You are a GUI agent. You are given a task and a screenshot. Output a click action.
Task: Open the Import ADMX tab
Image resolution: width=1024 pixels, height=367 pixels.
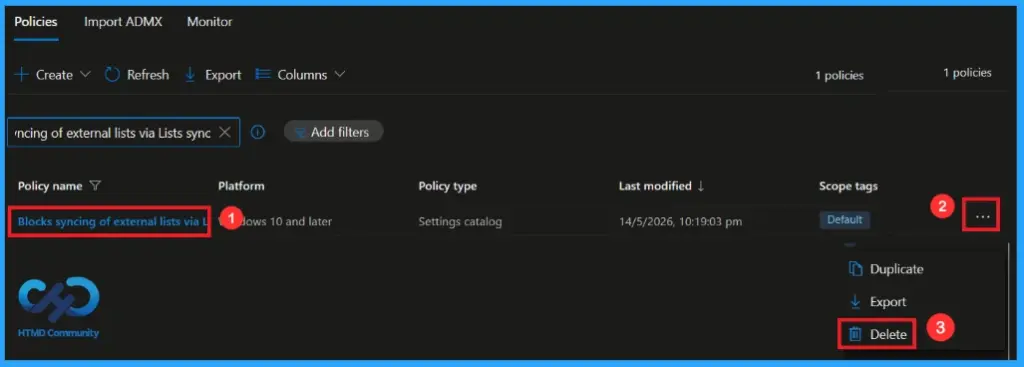click(x=123, y=22)
